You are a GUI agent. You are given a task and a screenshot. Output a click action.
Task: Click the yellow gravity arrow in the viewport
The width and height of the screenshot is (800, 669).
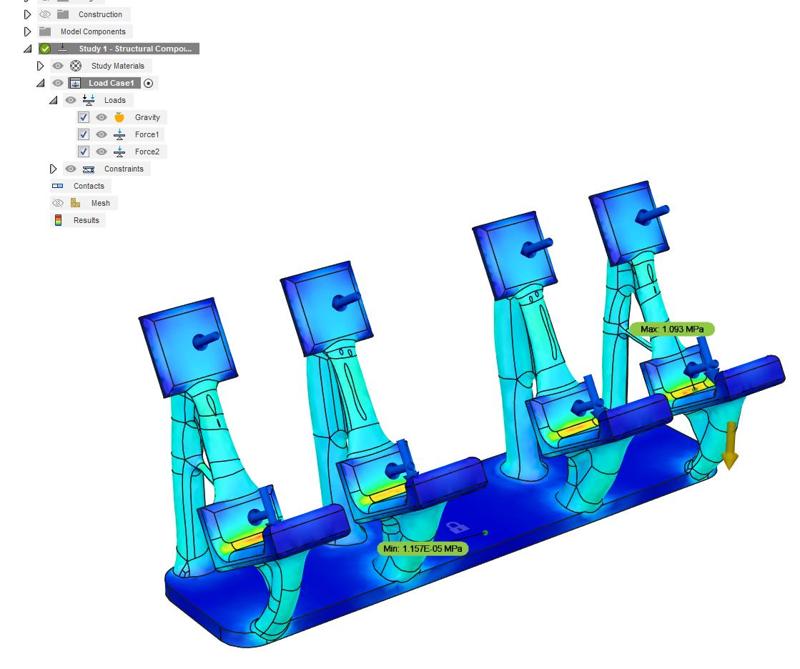(x=731, y=445)
